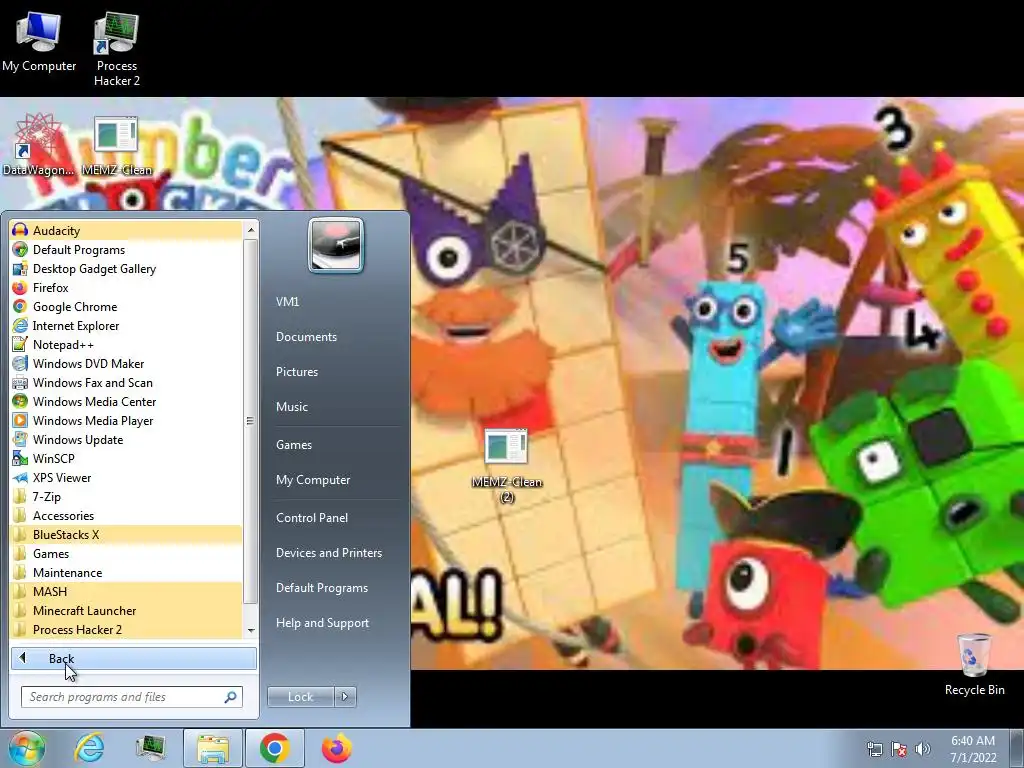Open Control Panel
Image resolution: width=1024 pixels, height=768 pixels.
312,518
